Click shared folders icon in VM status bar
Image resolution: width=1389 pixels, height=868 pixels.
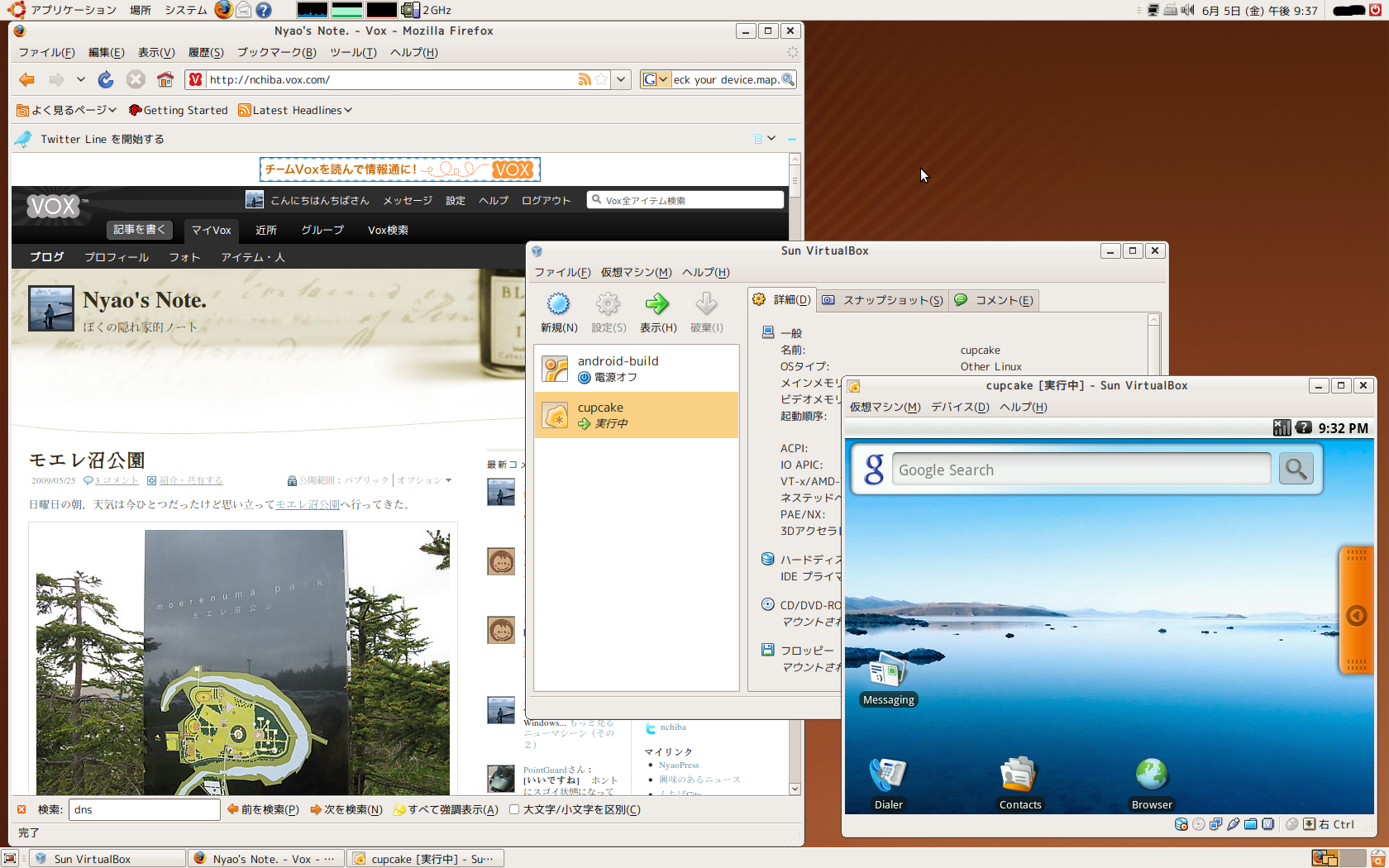pos(1250,824)
